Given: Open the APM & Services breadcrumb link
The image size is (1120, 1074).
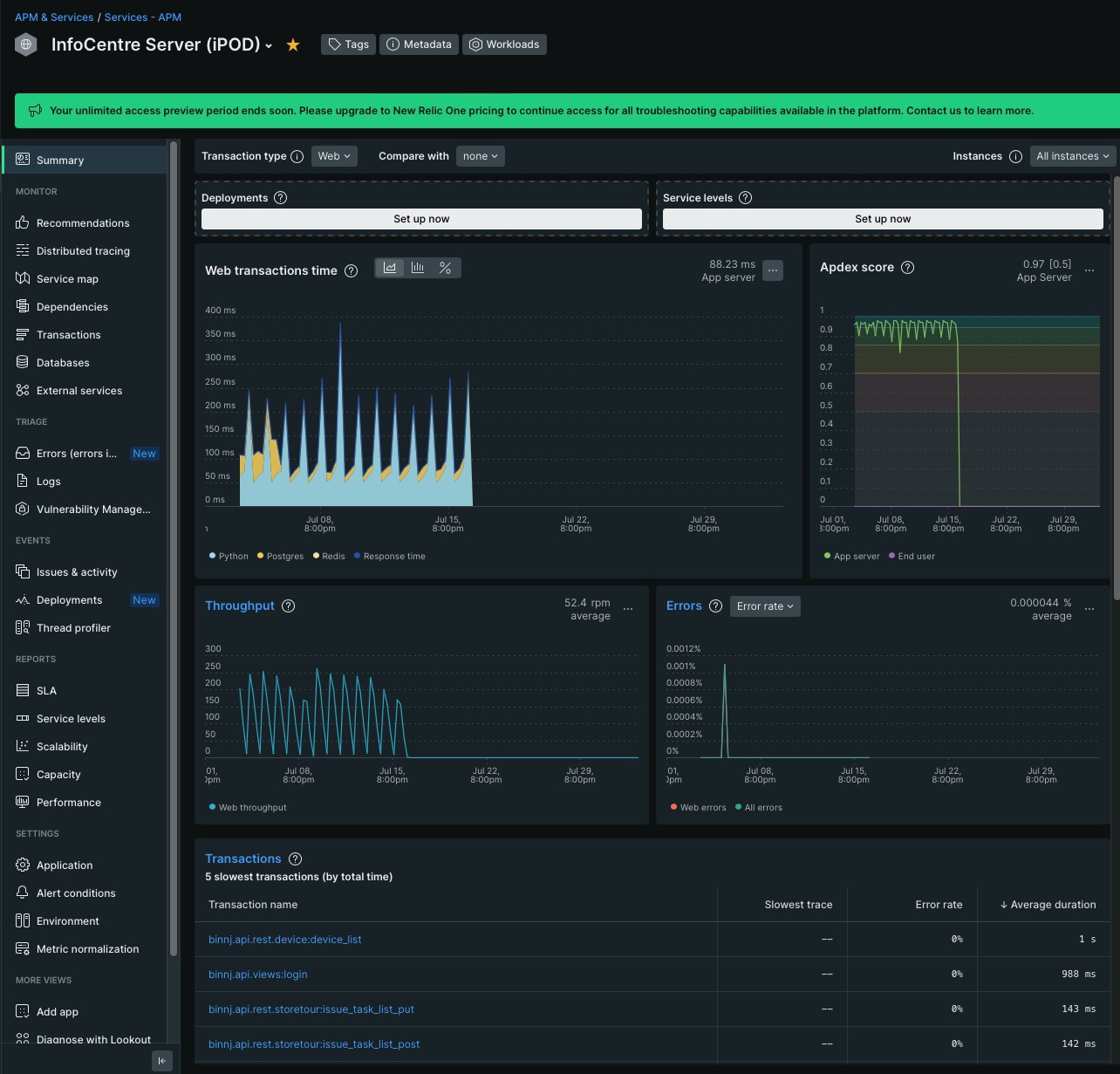Looking at the screenshot, I should [x=54, y=17].
